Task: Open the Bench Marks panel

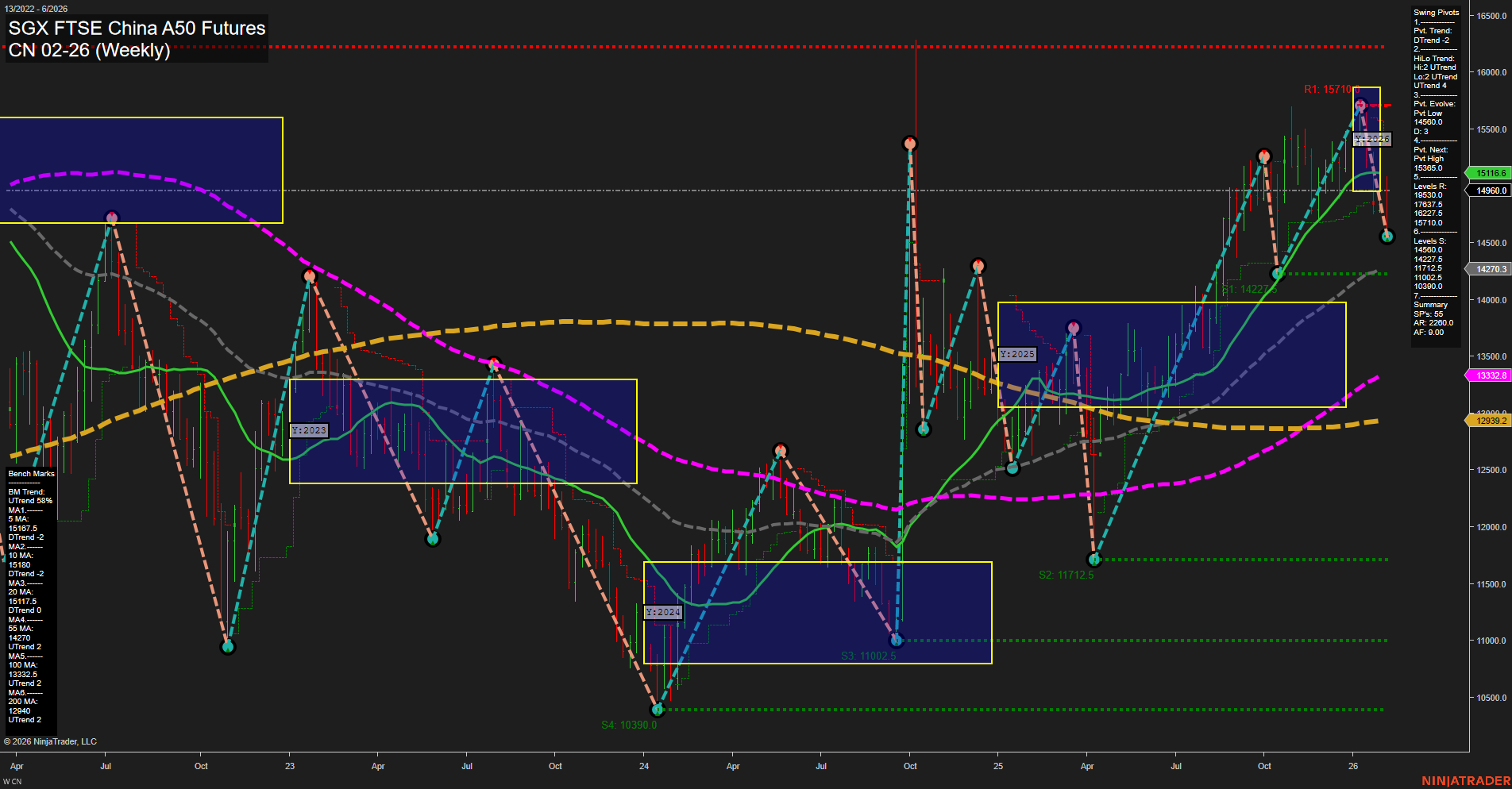Action: pyautogui.click(x=29, y=473)
